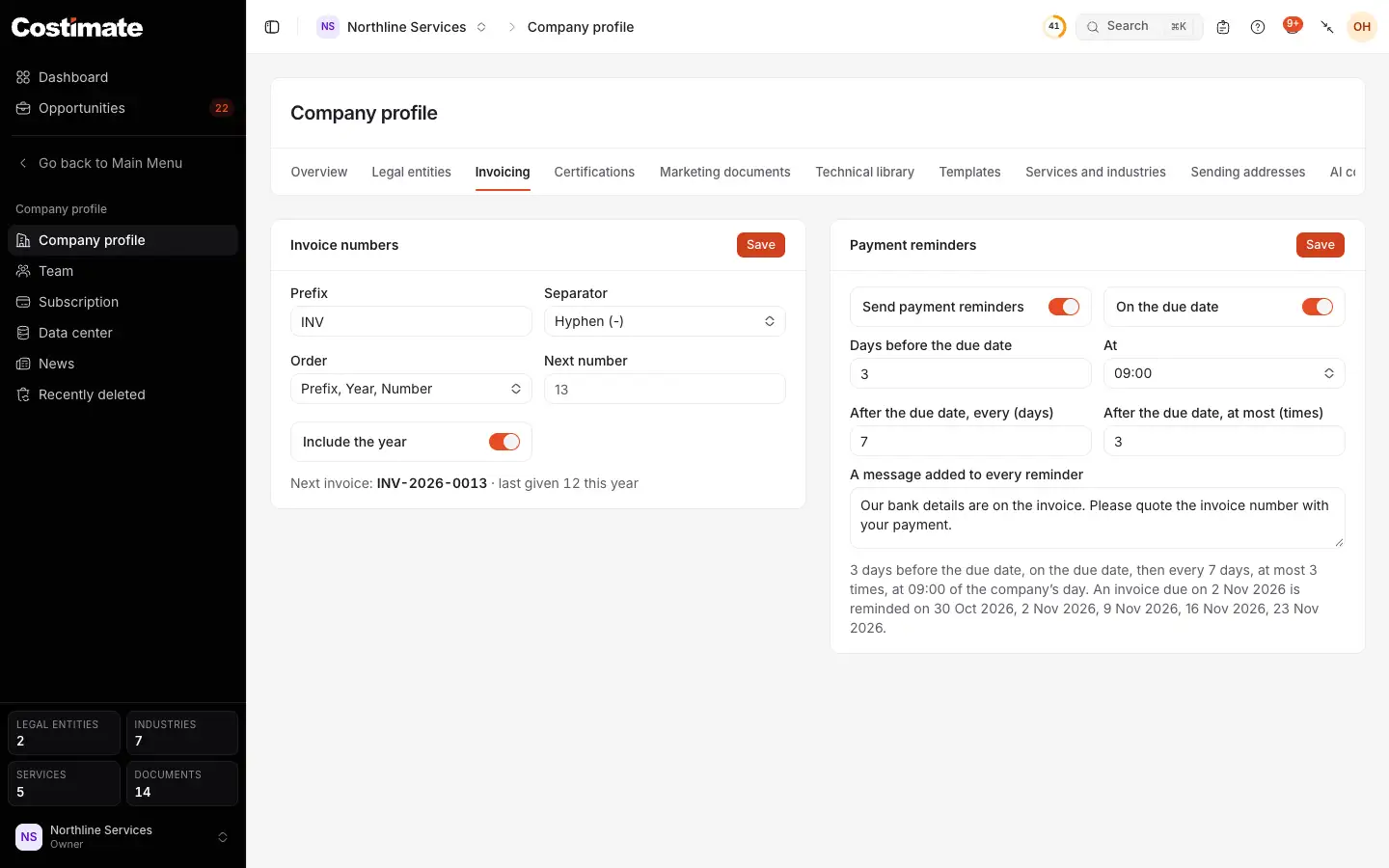Open Dashboard from the sidebar
Viewport: 1389px width, 868px height.
click(123, 77)
